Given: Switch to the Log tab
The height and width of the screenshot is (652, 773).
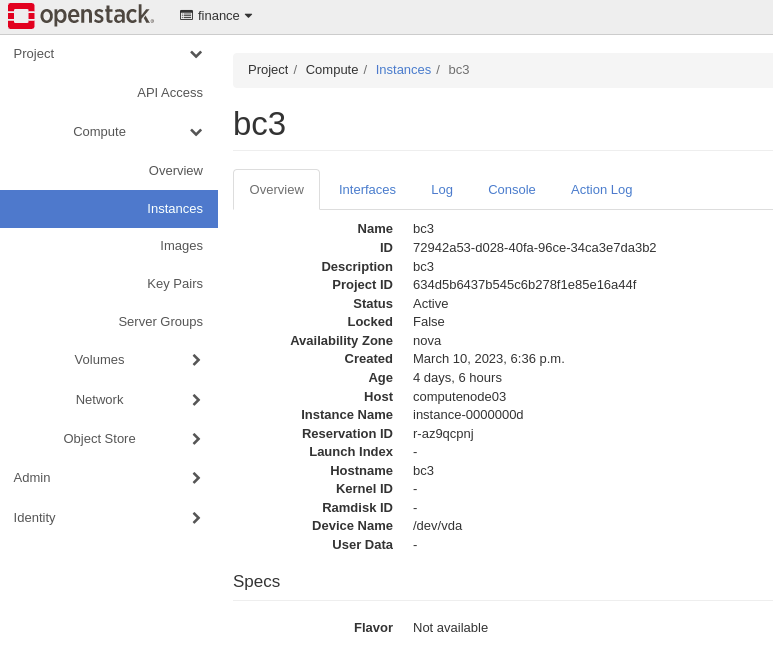Looking at the screenshot, I should 442,190.
